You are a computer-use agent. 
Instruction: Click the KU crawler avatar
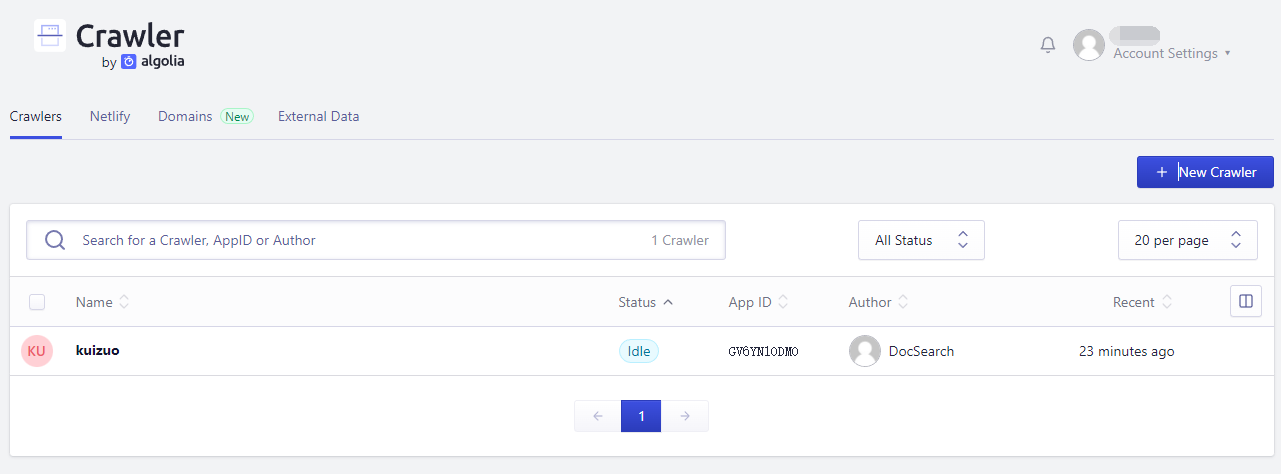click(x=37, y=351)
